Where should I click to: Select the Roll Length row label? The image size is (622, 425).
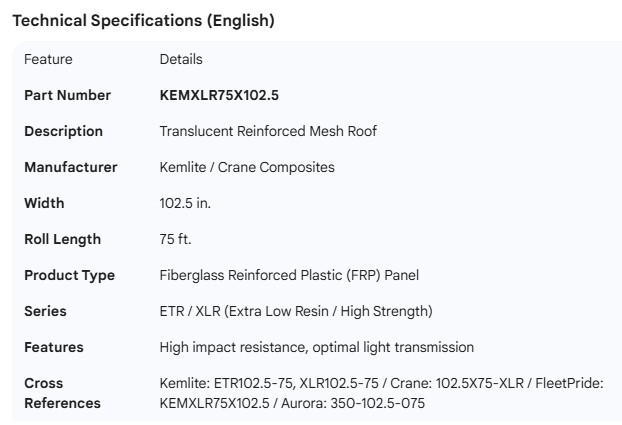tap(62, 239)
